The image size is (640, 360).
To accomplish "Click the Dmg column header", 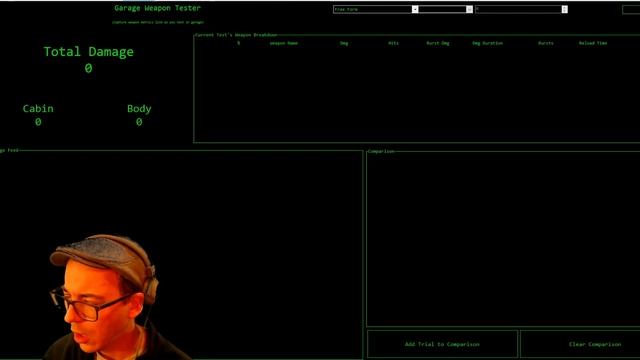I will click(x=344, y=43).
